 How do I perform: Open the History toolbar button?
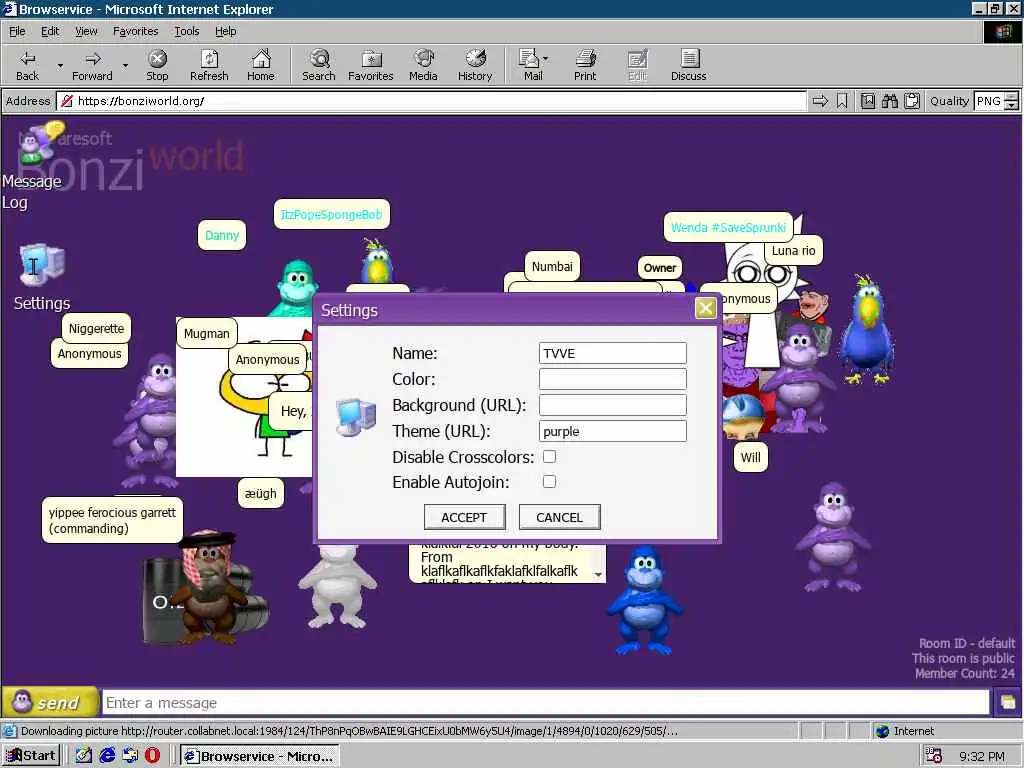[475, 65]
